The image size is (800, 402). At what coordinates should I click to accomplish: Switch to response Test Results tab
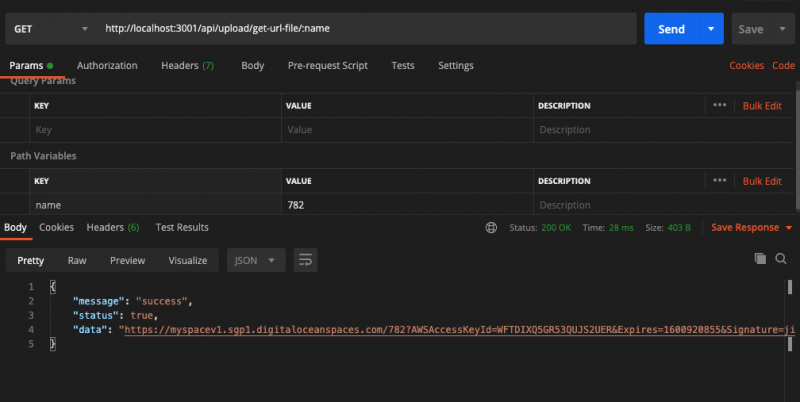(182, 228)
